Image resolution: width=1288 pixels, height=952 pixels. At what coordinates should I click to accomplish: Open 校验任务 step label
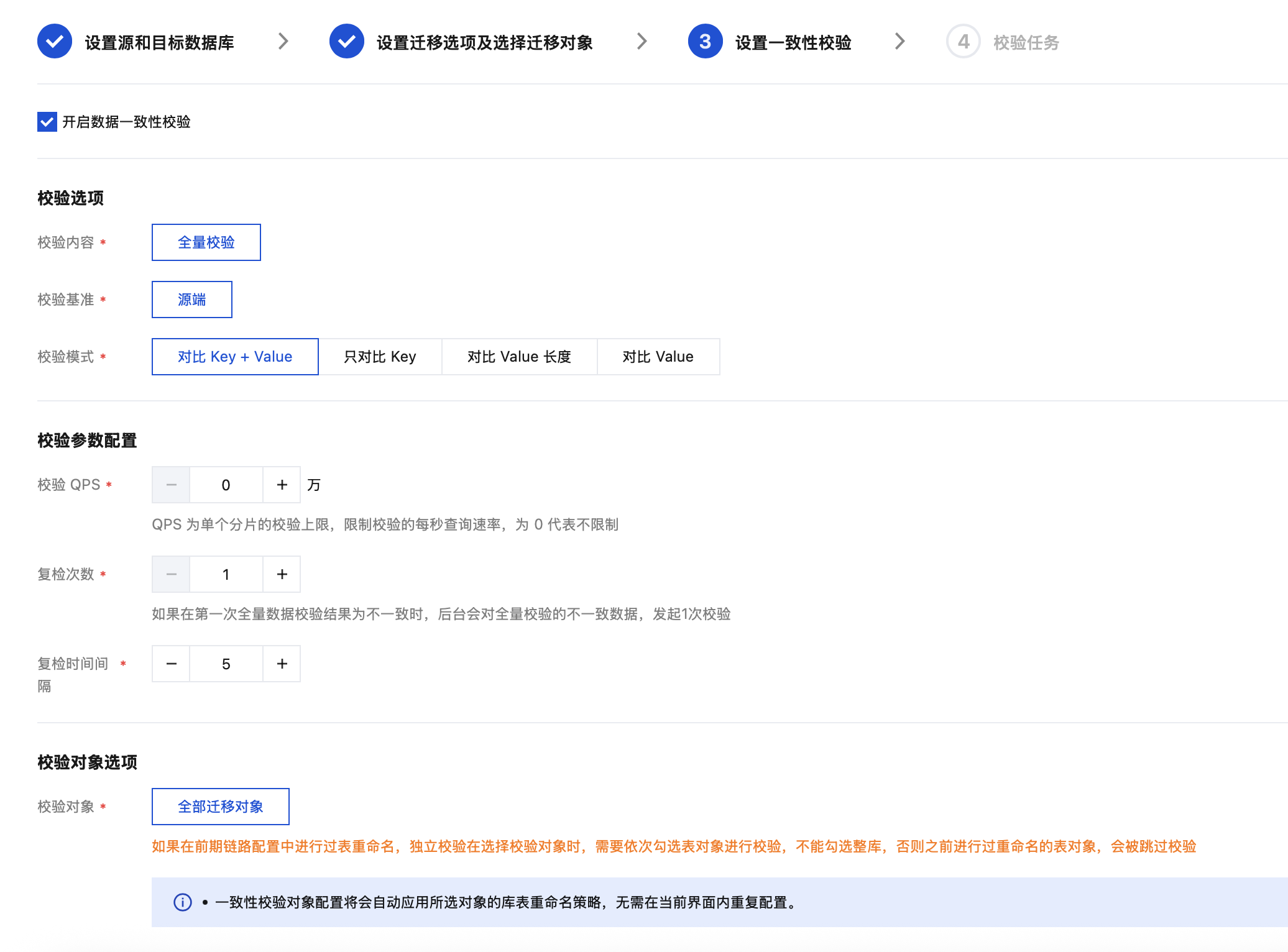coord(1026,42)
